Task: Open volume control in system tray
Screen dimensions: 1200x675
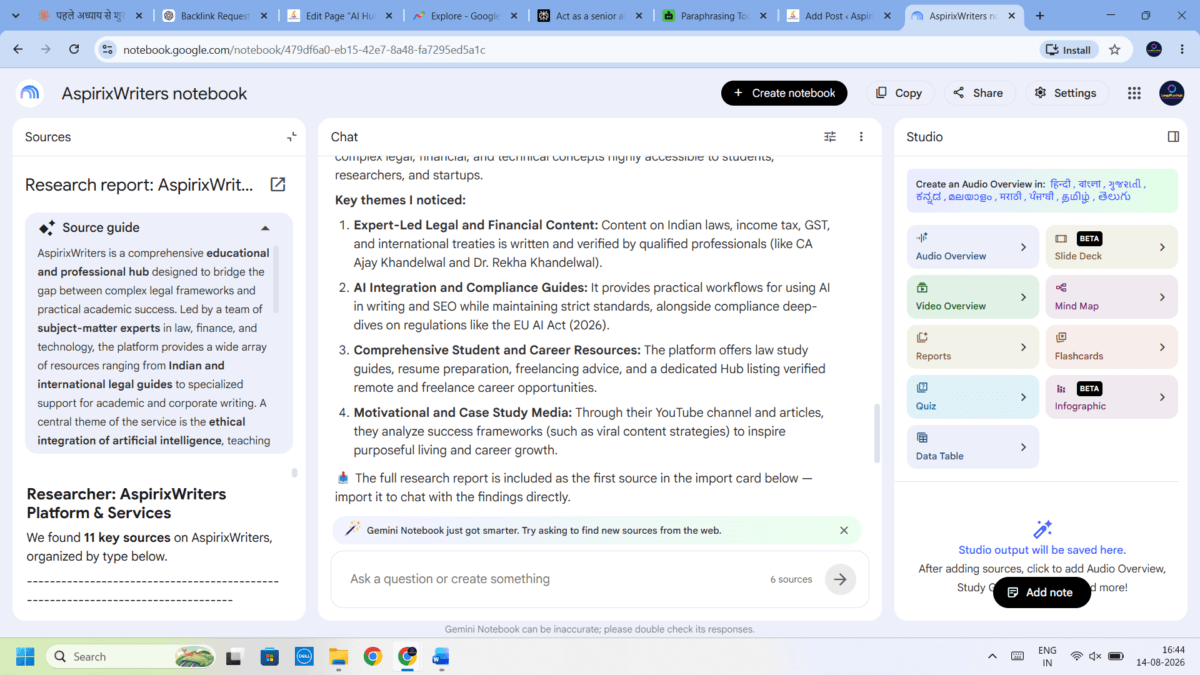Action: [x=1095, y=656]
